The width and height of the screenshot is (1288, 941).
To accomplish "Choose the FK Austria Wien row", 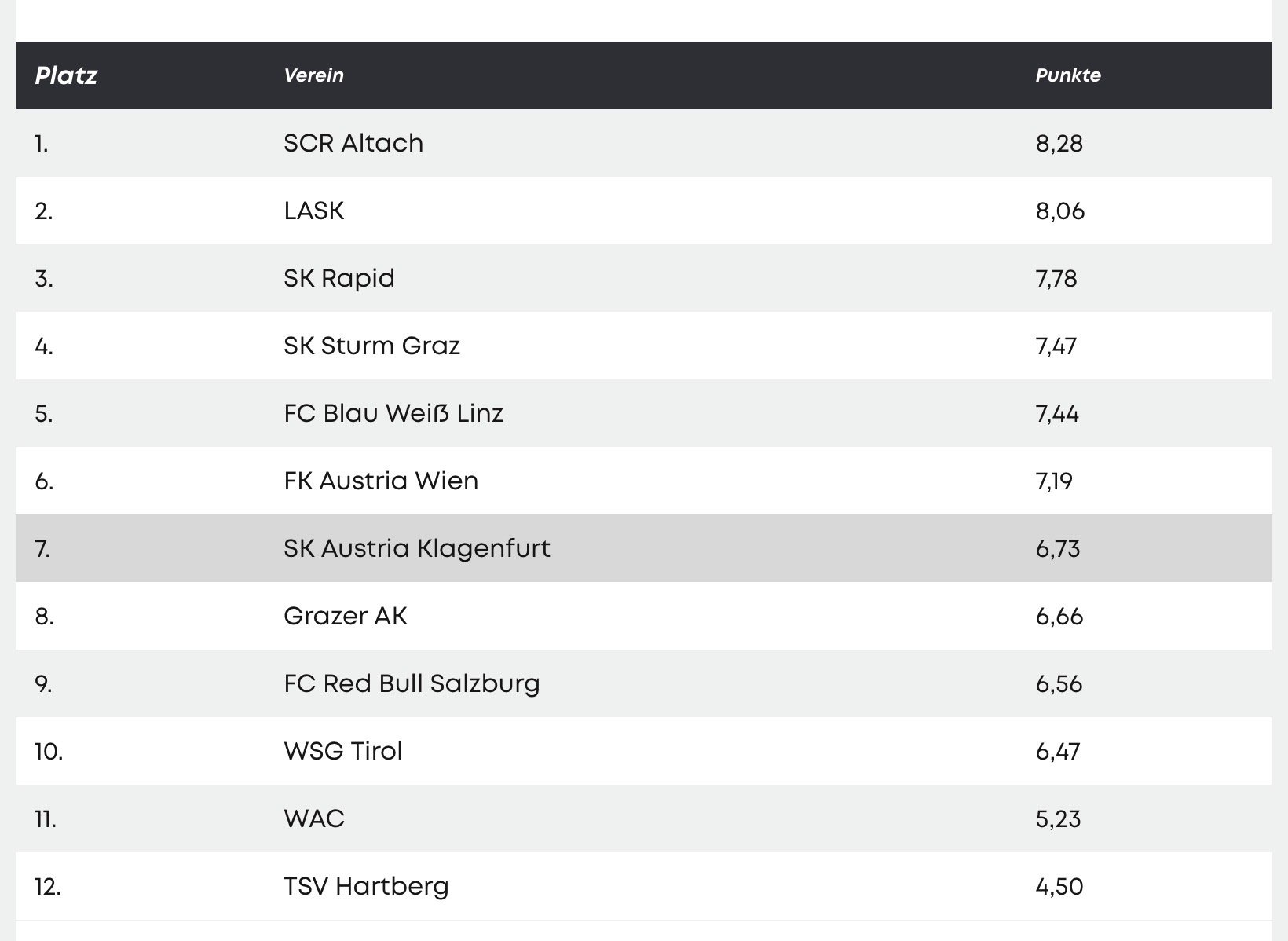I will point(381,481).
